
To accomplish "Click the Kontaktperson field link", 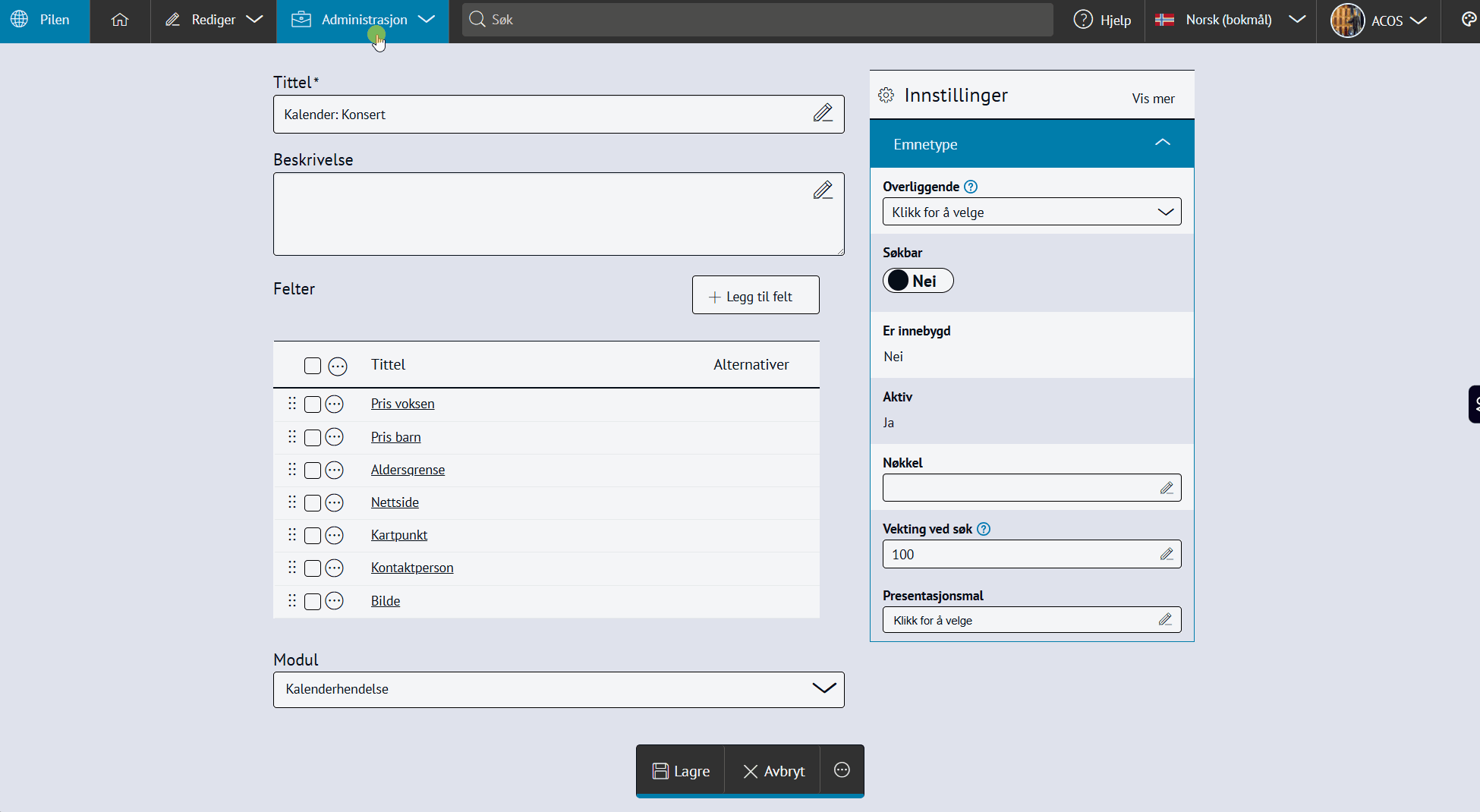I will [x=412, y=568].
